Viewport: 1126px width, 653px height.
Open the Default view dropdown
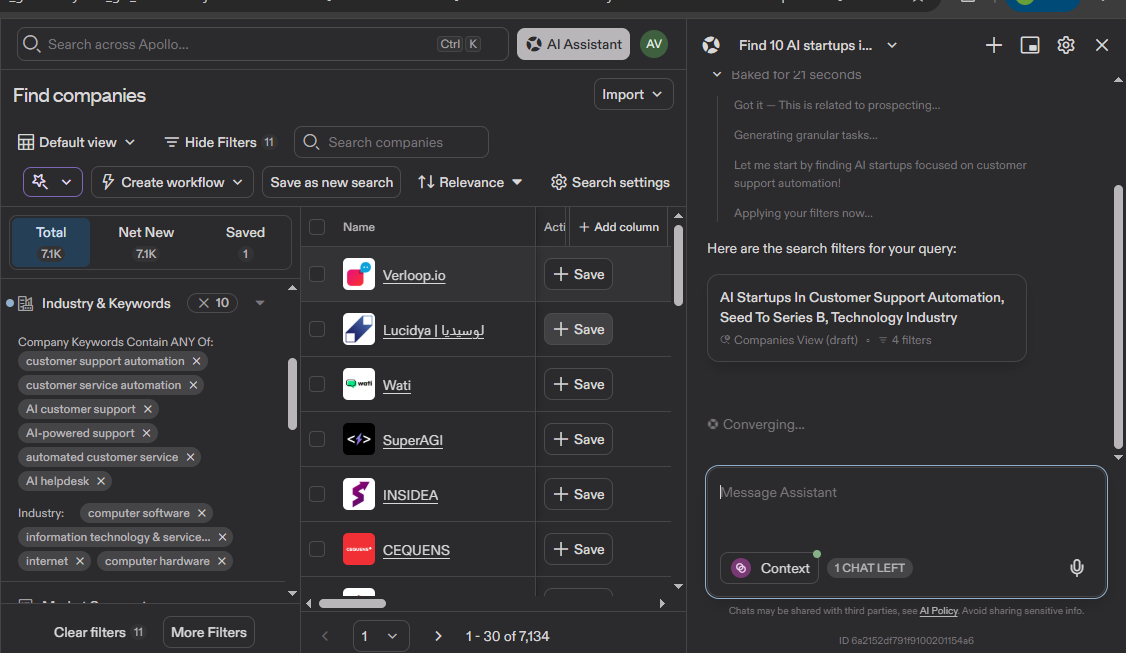click(x=76, y=142)
